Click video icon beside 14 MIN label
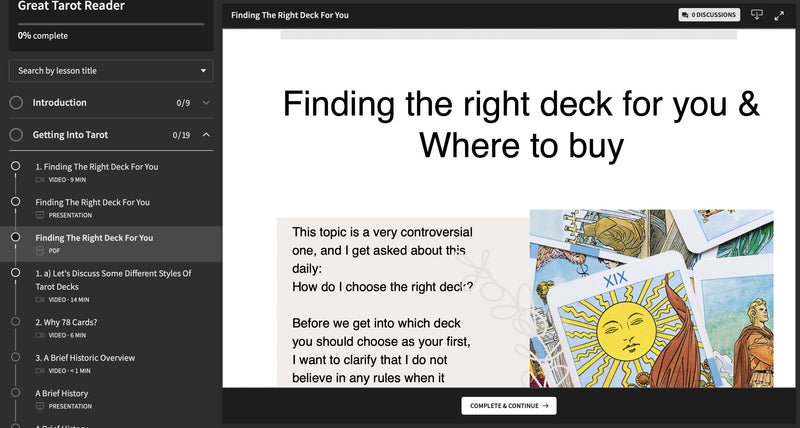The width and height of the screenshot is (800, 428). click(x=40, y=299)
